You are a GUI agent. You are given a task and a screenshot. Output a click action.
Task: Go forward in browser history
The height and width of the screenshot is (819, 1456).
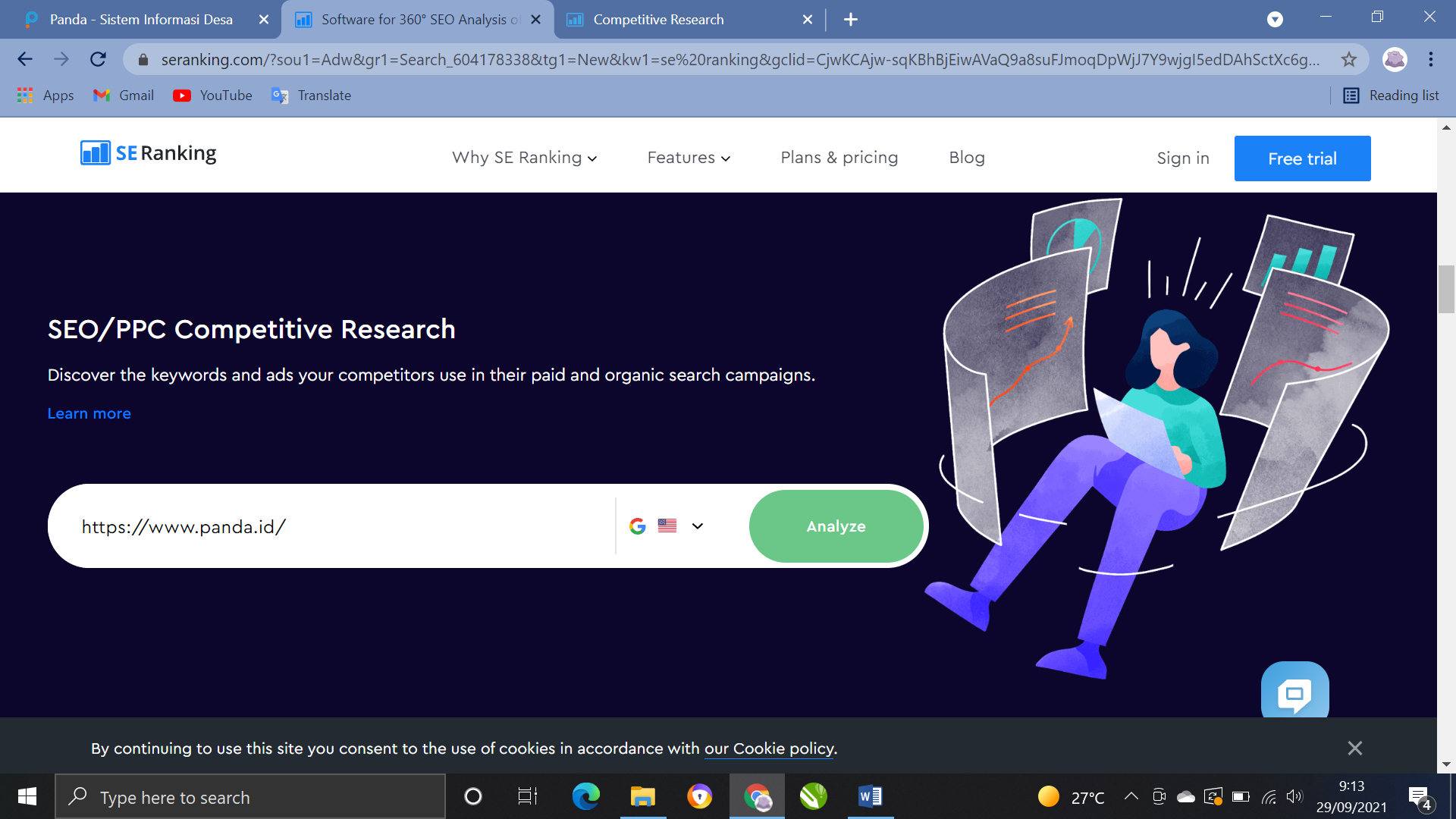[x=61, y=59]
